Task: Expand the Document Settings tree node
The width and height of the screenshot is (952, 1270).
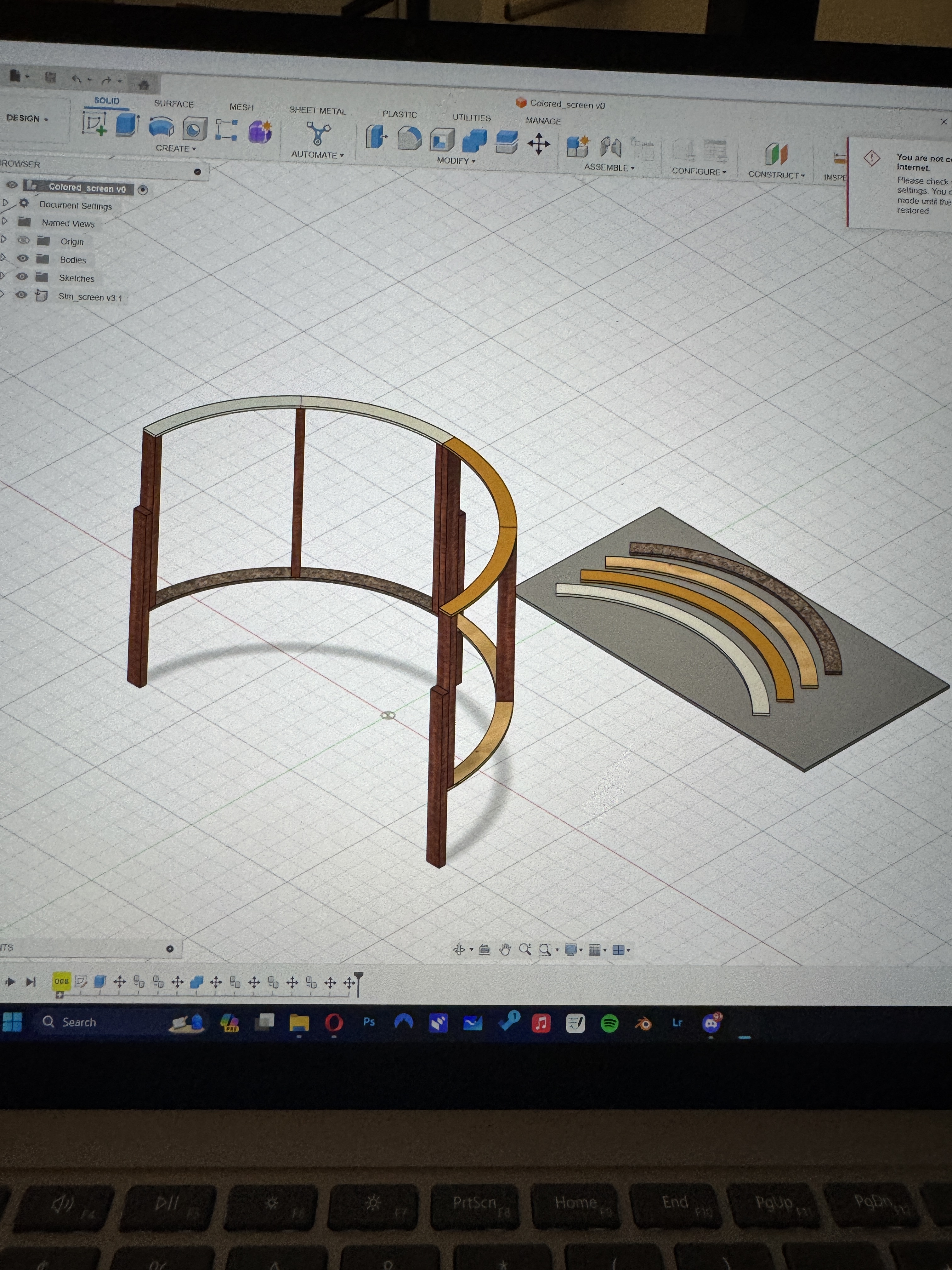Action: tap(6, 203)
